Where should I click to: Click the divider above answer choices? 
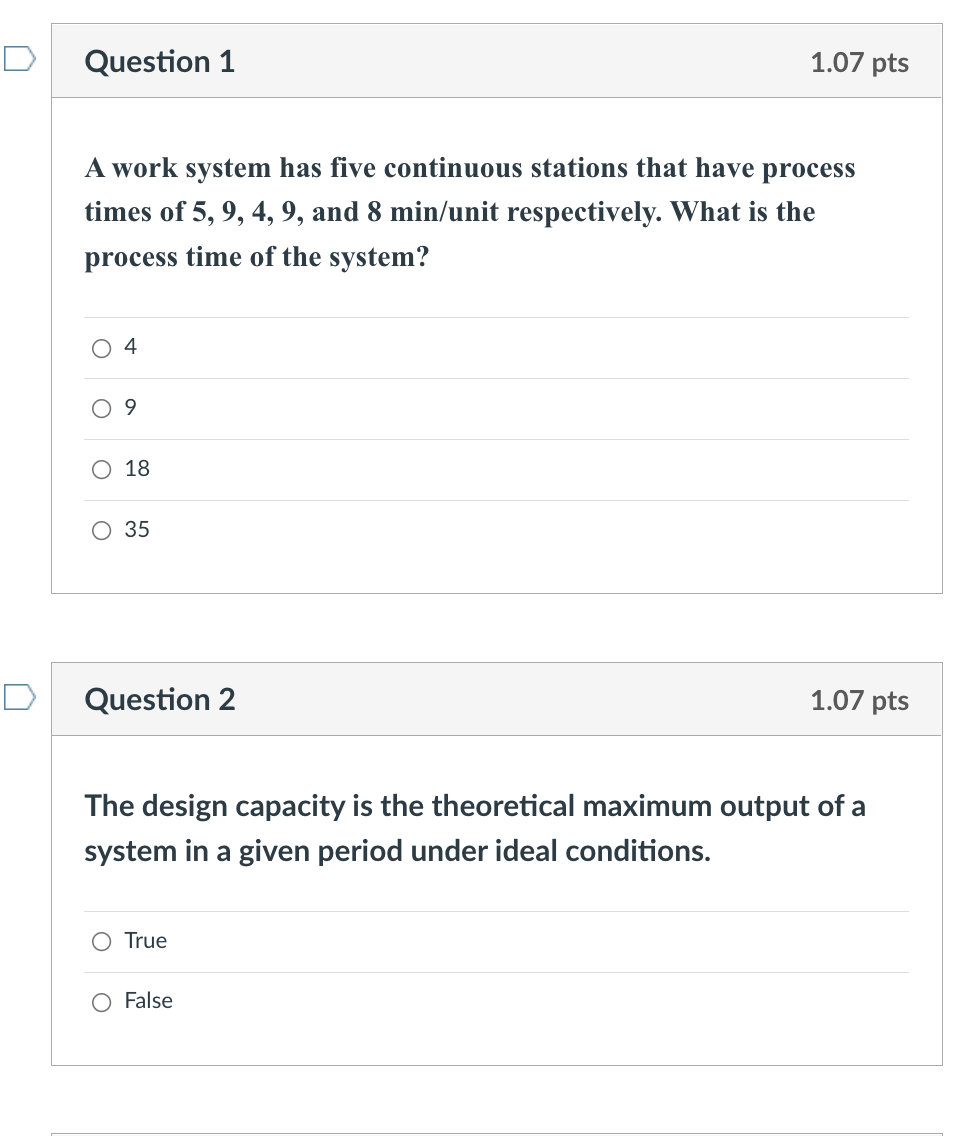[x=497, y=317]
